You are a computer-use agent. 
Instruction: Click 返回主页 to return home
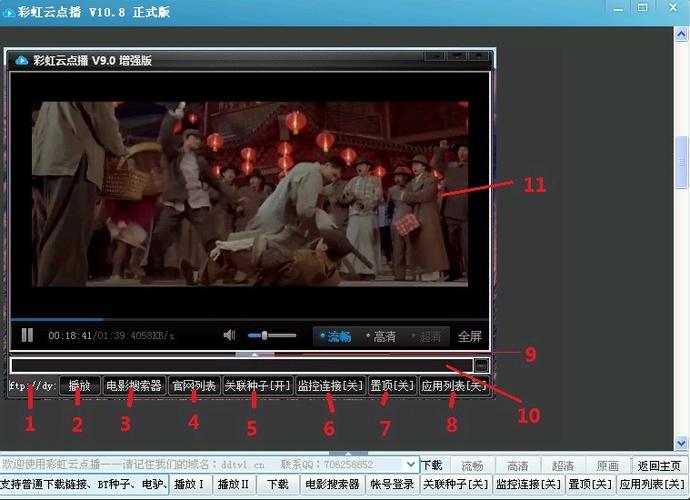pyautogui.click(x=656, y=465)
